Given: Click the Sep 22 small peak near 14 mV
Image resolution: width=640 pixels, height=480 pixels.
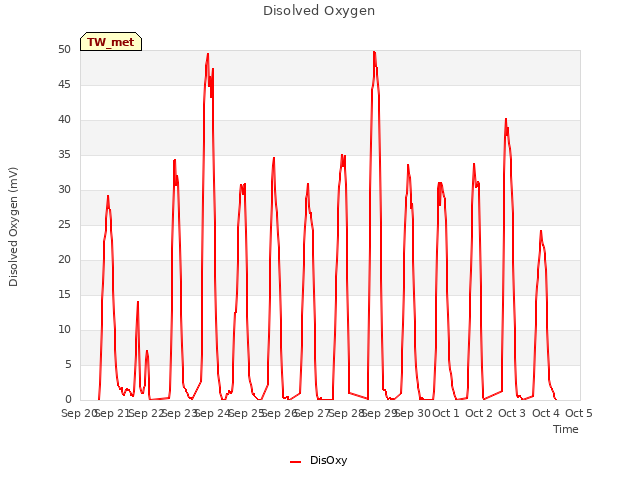Looking at the screenshot, I should point(138,302).
